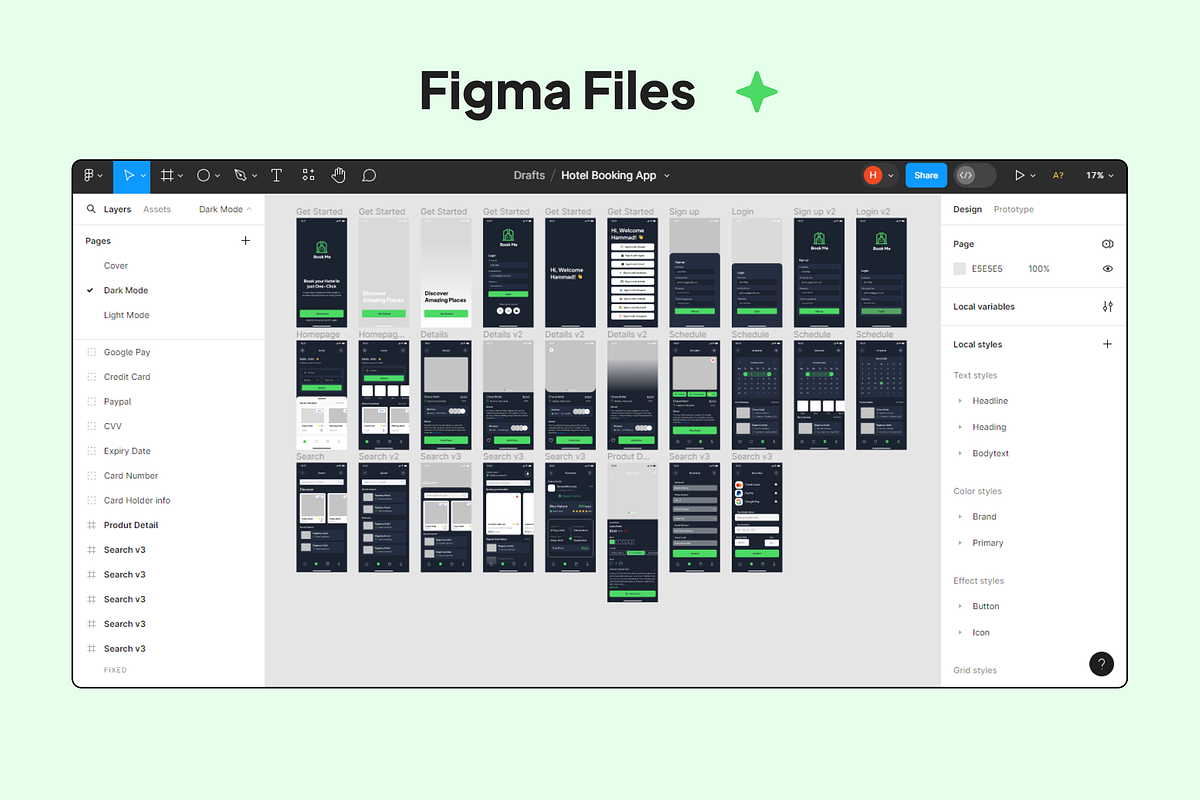
Task: Click the 100% opacity field
Action: (x=1039, y=269)
